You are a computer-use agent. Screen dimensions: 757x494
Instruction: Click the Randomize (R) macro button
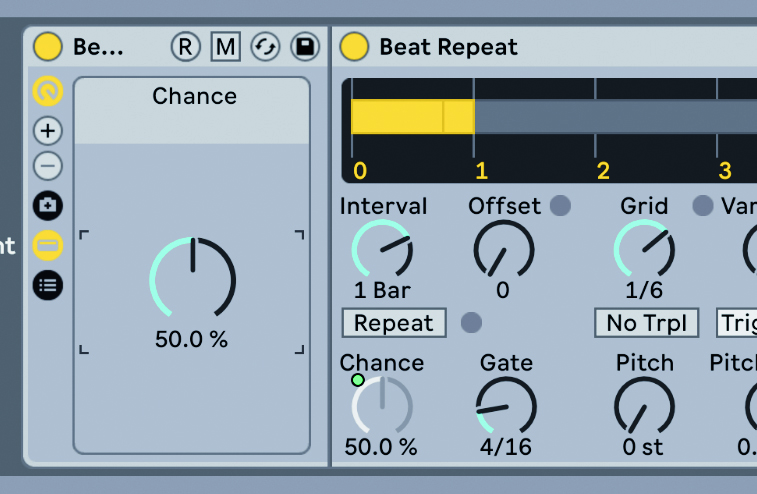(185, 47)
